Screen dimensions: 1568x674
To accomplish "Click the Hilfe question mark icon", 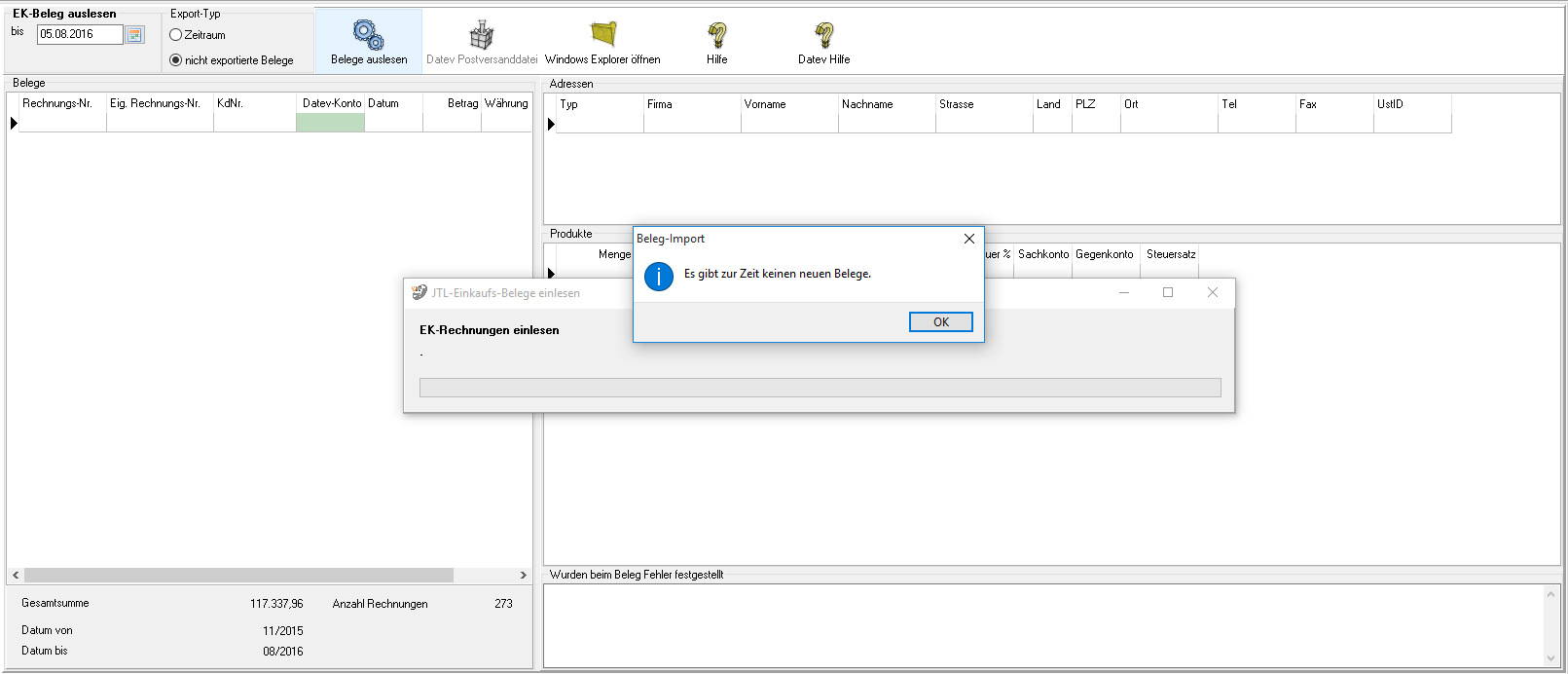I will coord(717,35).
